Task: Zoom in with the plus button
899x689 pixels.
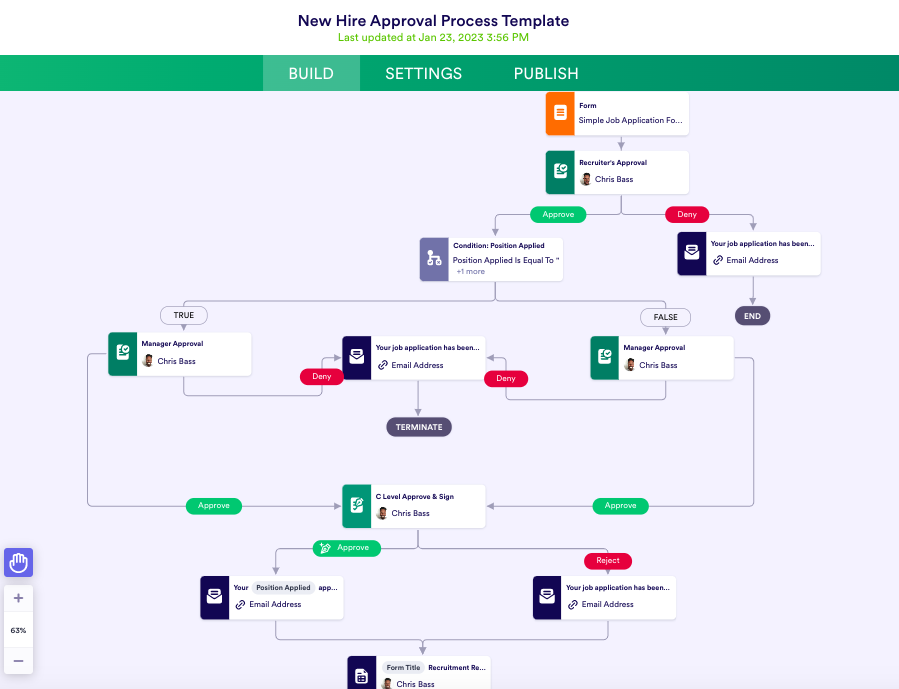Action: click(x=18, y=598)
